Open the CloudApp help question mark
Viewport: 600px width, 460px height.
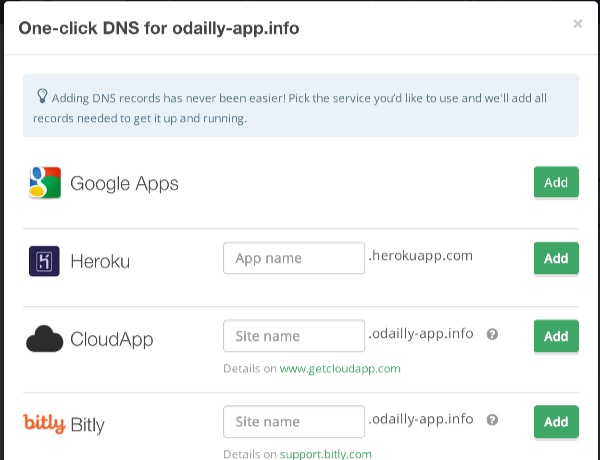(x=492, y=334)
